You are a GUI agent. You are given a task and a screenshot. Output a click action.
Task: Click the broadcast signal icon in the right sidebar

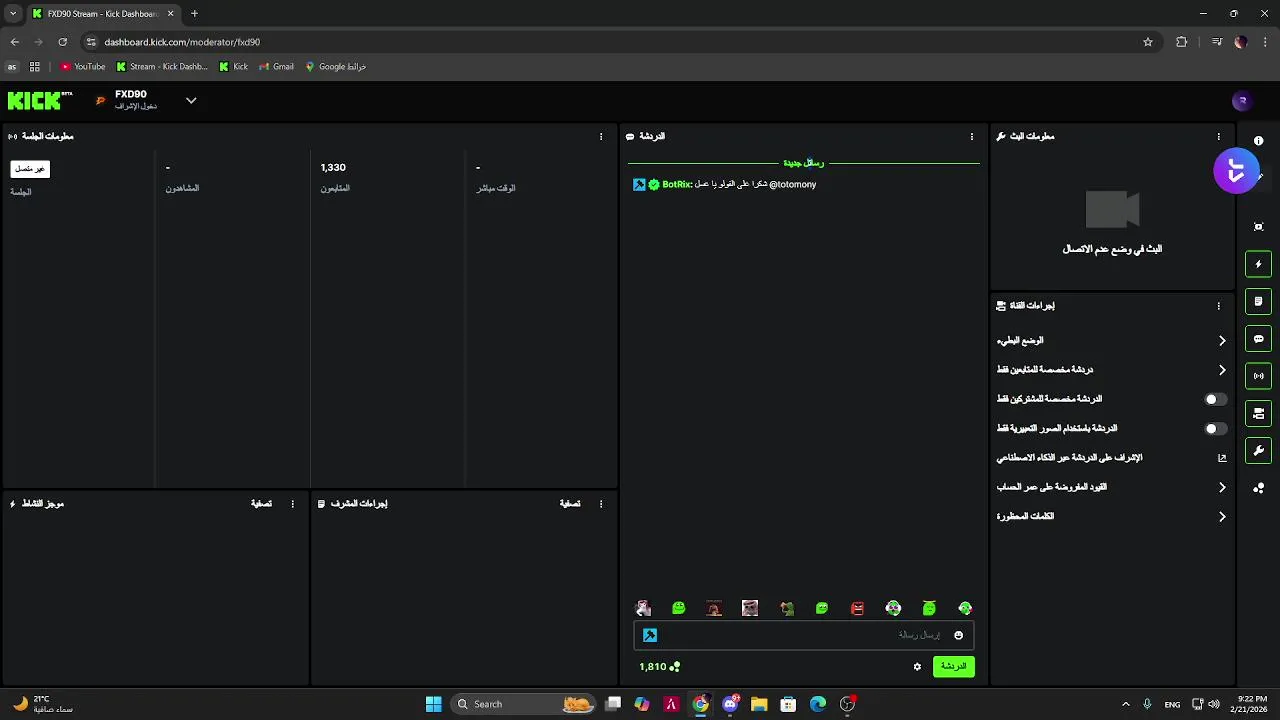[1259, 376]
